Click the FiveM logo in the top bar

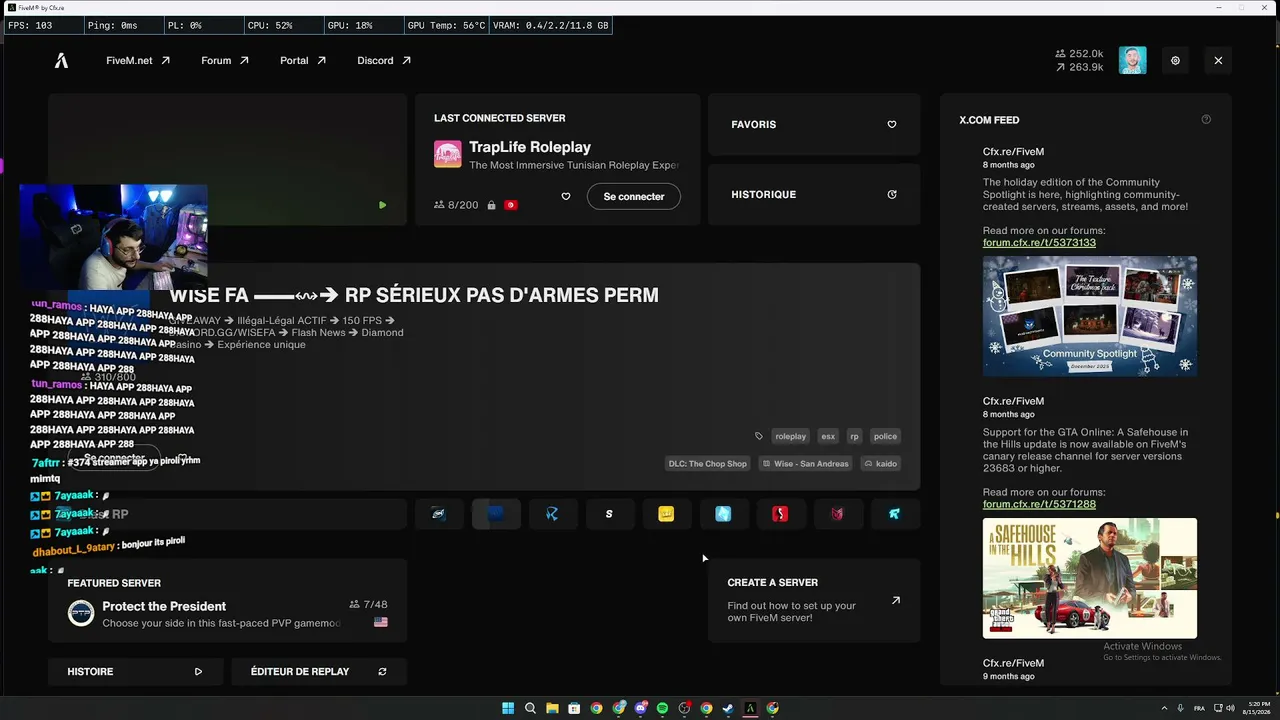[61, 61]
